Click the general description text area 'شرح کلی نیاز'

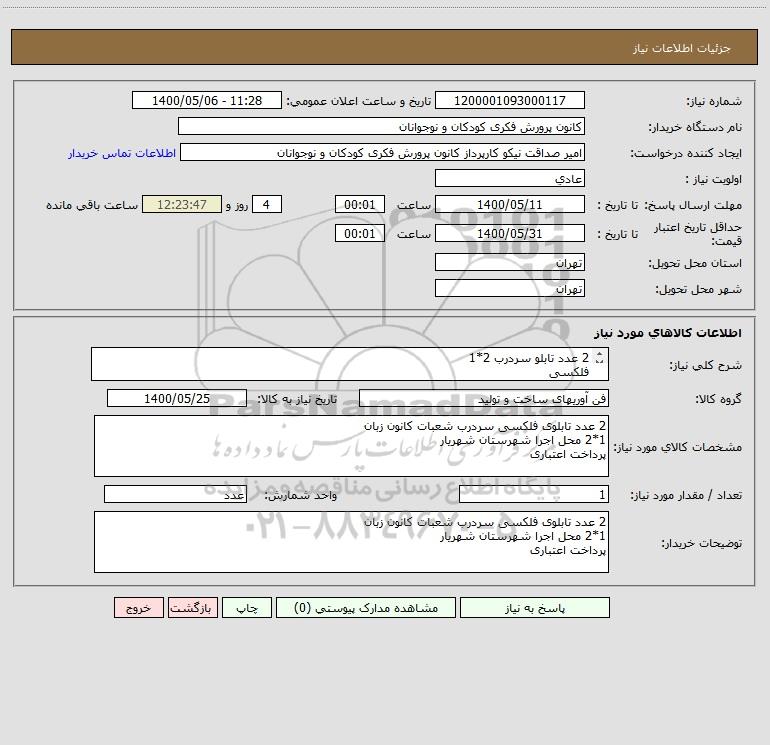tap(350, 364)
